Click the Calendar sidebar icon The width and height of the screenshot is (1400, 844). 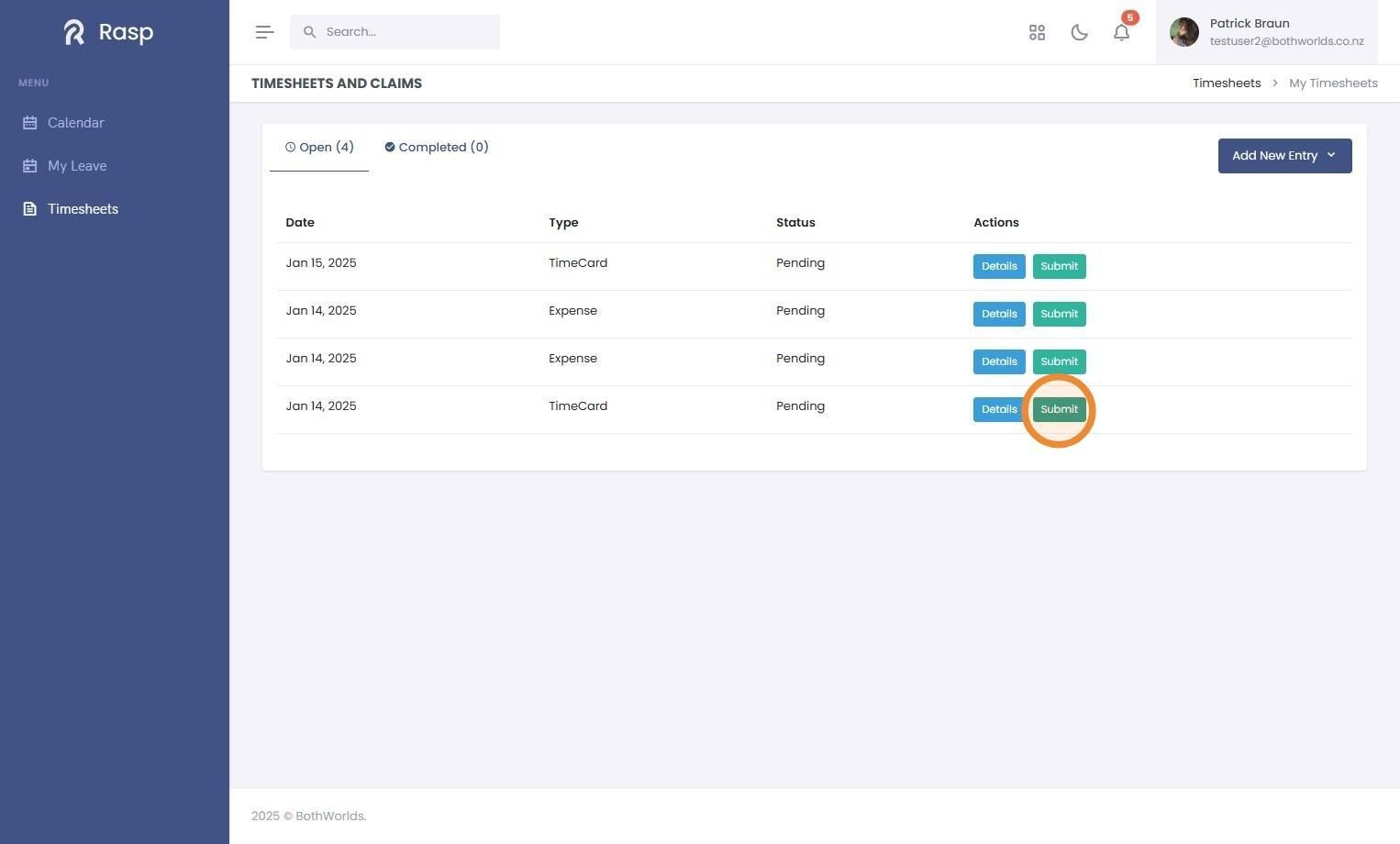click(x=30, y=123)
